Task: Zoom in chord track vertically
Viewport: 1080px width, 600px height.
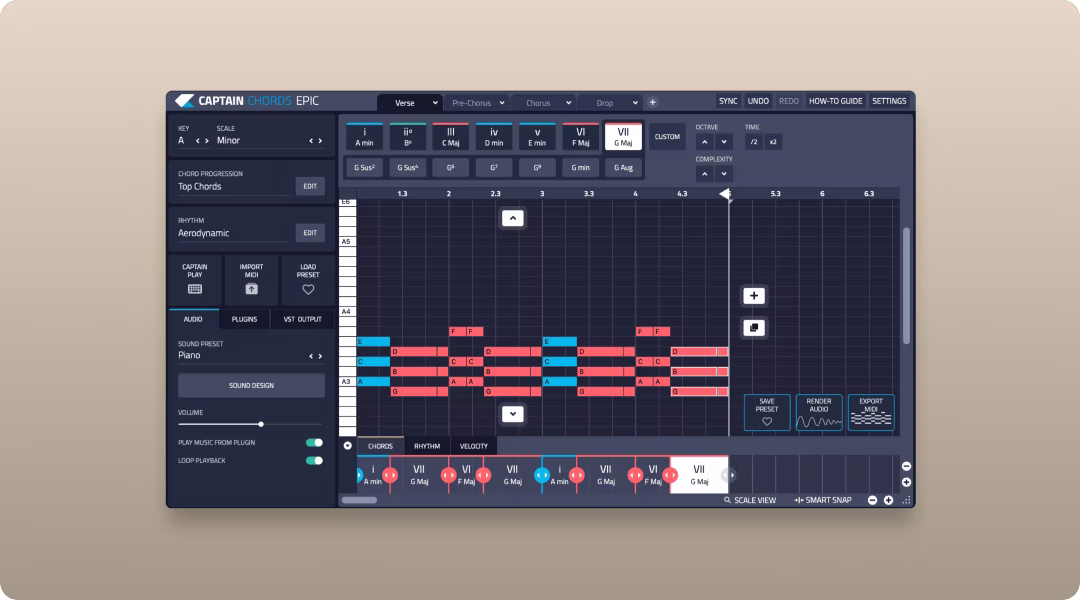Action: tap(906, 482)
